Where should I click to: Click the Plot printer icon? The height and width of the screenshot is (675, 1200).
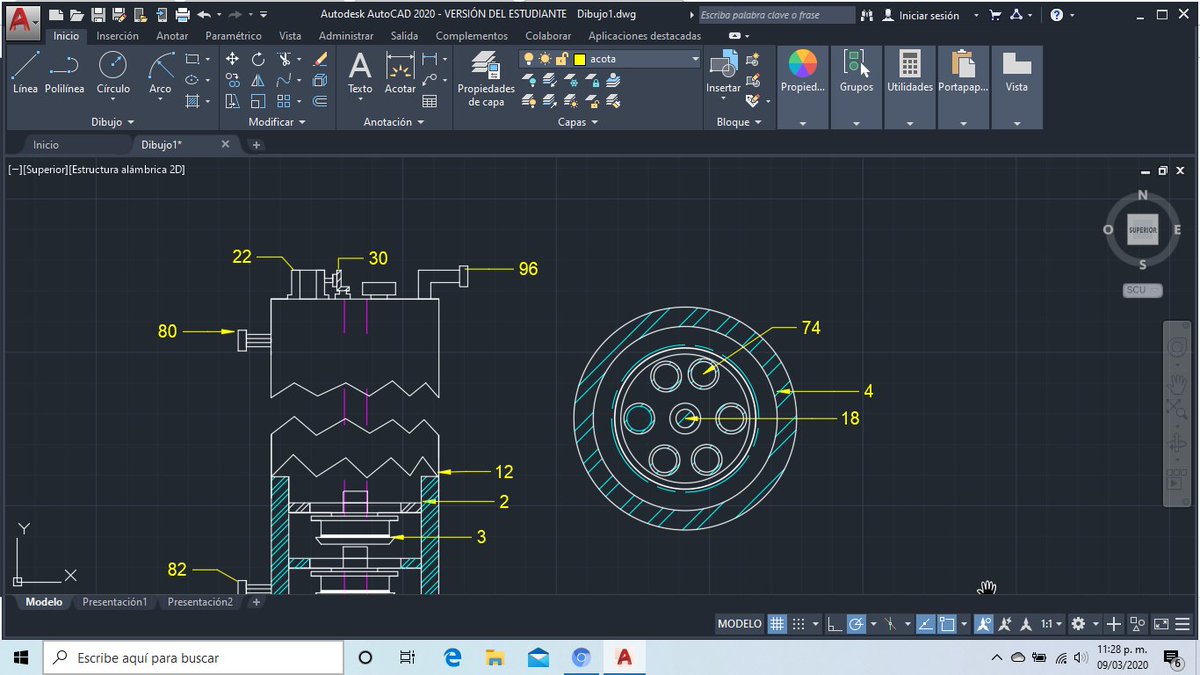point(182,15)
